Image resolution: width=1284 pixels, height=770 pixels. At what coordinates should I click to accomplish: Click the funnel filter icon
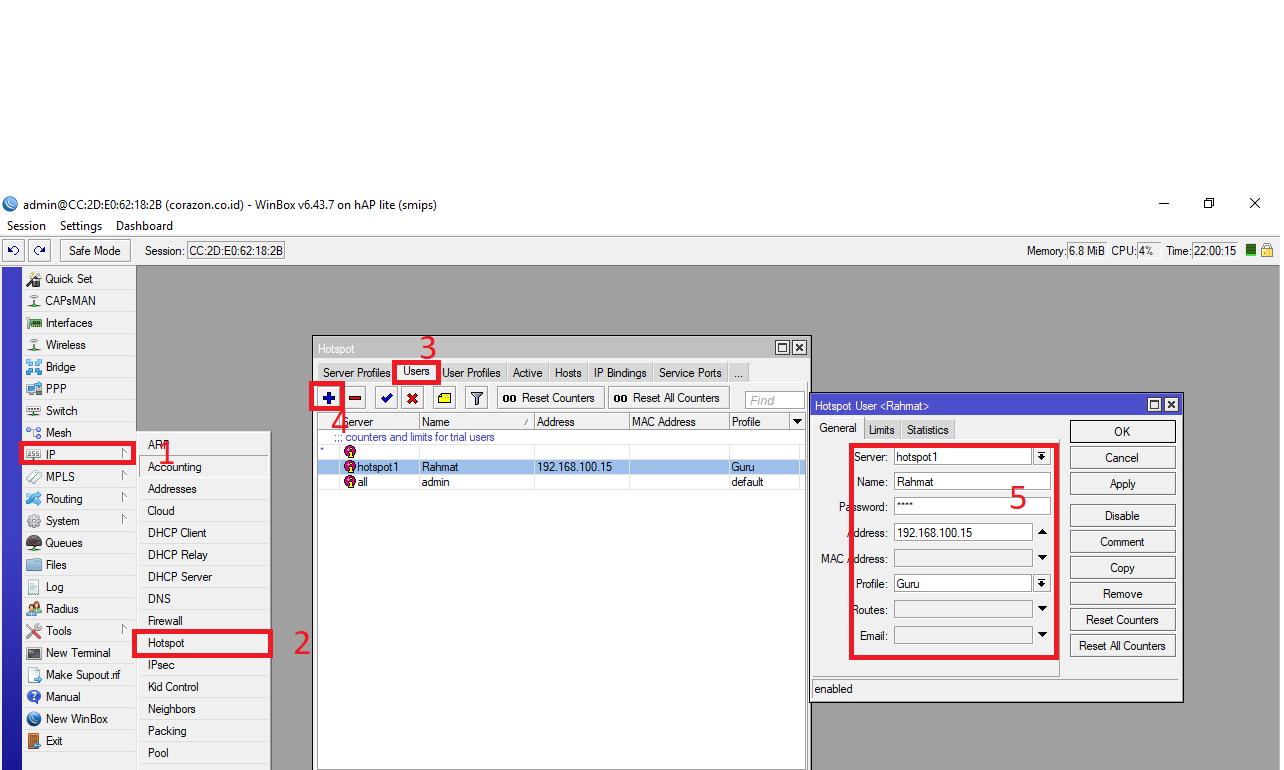[477, 398]
